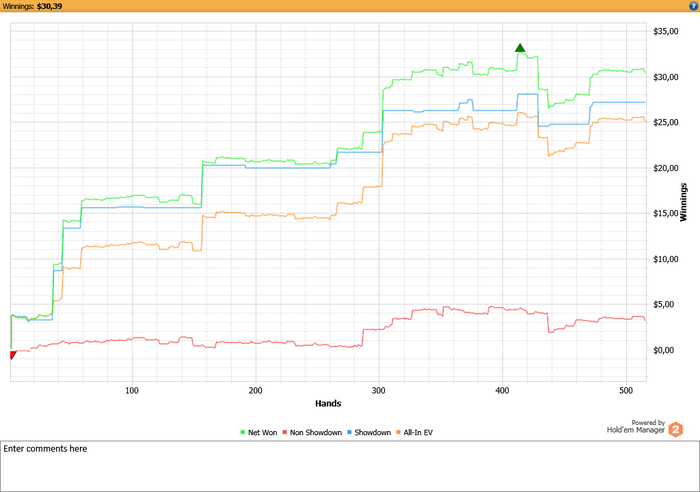
Task: Click the Powered by Hold'em Manager text
Action: click(636, 426)
